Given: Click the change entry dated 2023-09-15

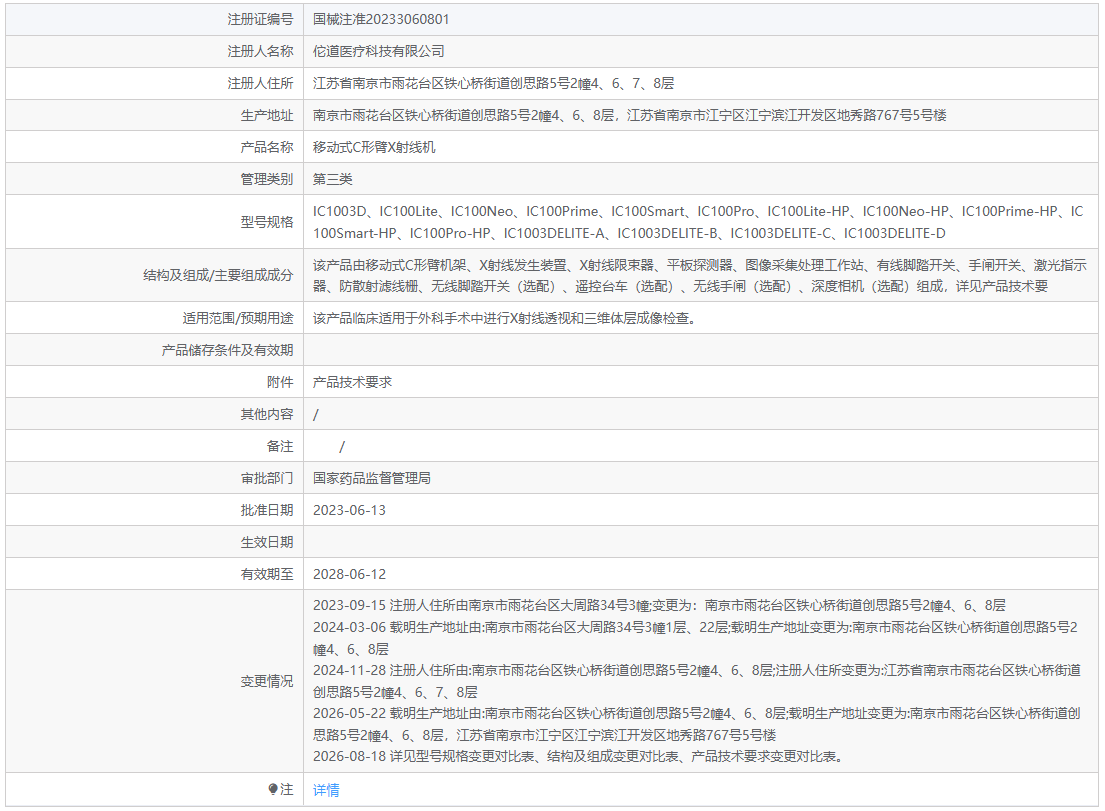Looking at the screenshot, I should tap(659, 605).
